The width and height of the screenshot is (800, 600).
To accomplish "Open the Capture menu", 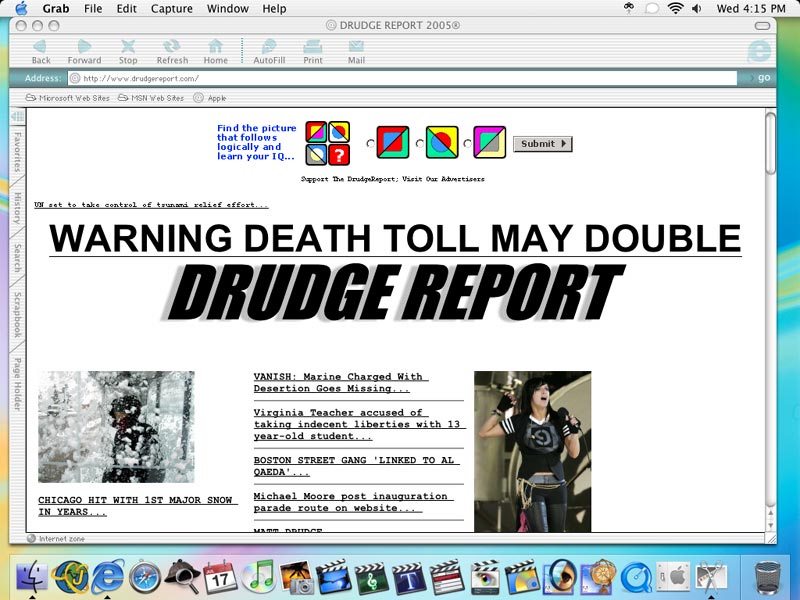I will coord(171,8).
